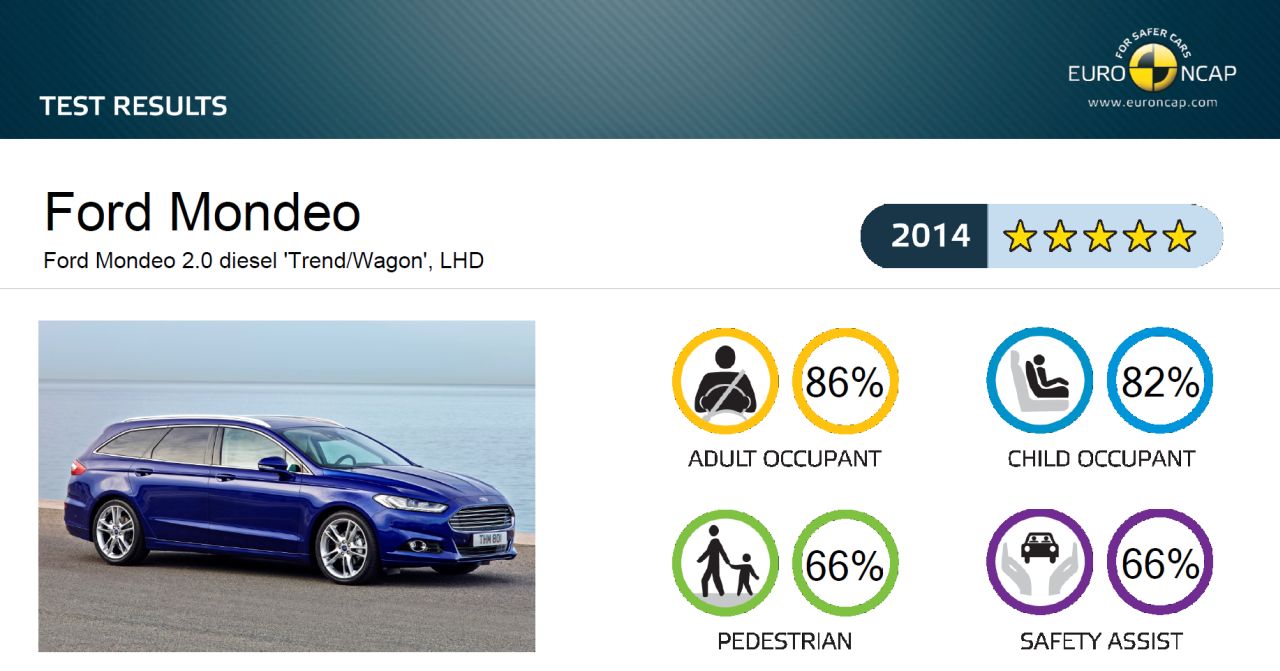This screenshot has width=1280, height=671.
Task: Click the 2014 year badge
Action: coord(925,236)
